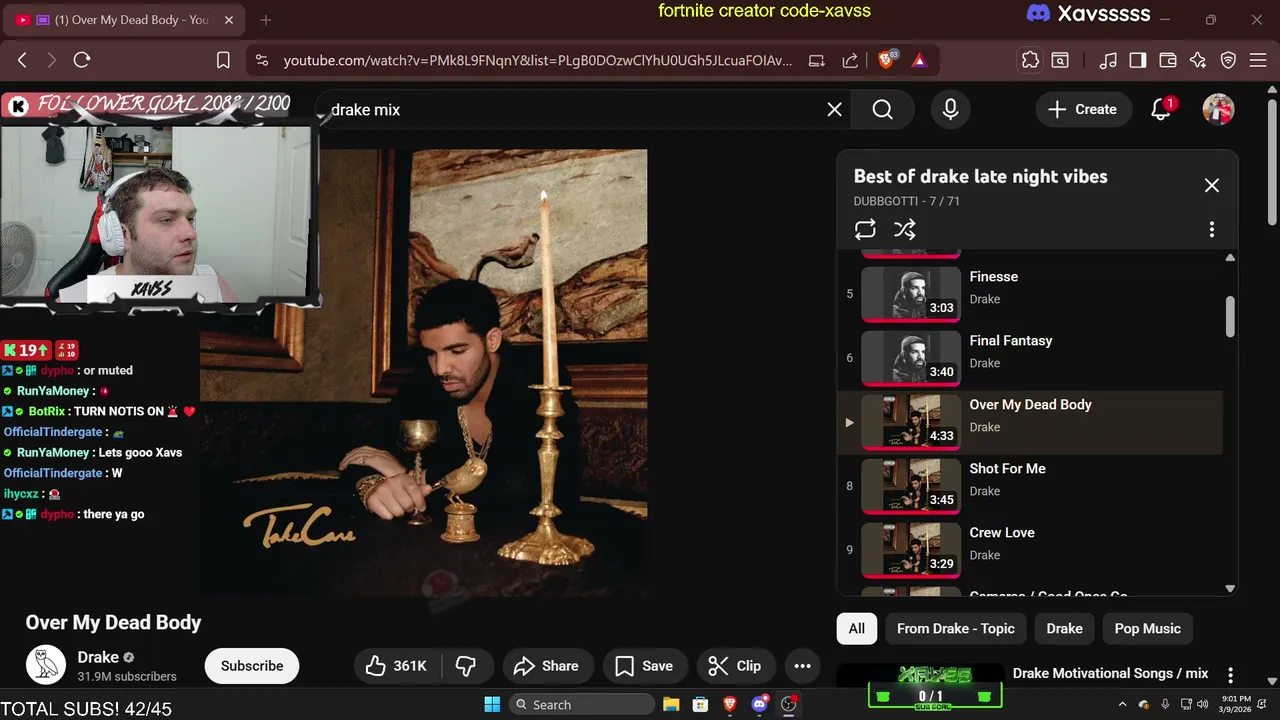This screenshot has width=1280, height=720.
Task: Open Discord from the taskbar
Action: tap(759, 704)
